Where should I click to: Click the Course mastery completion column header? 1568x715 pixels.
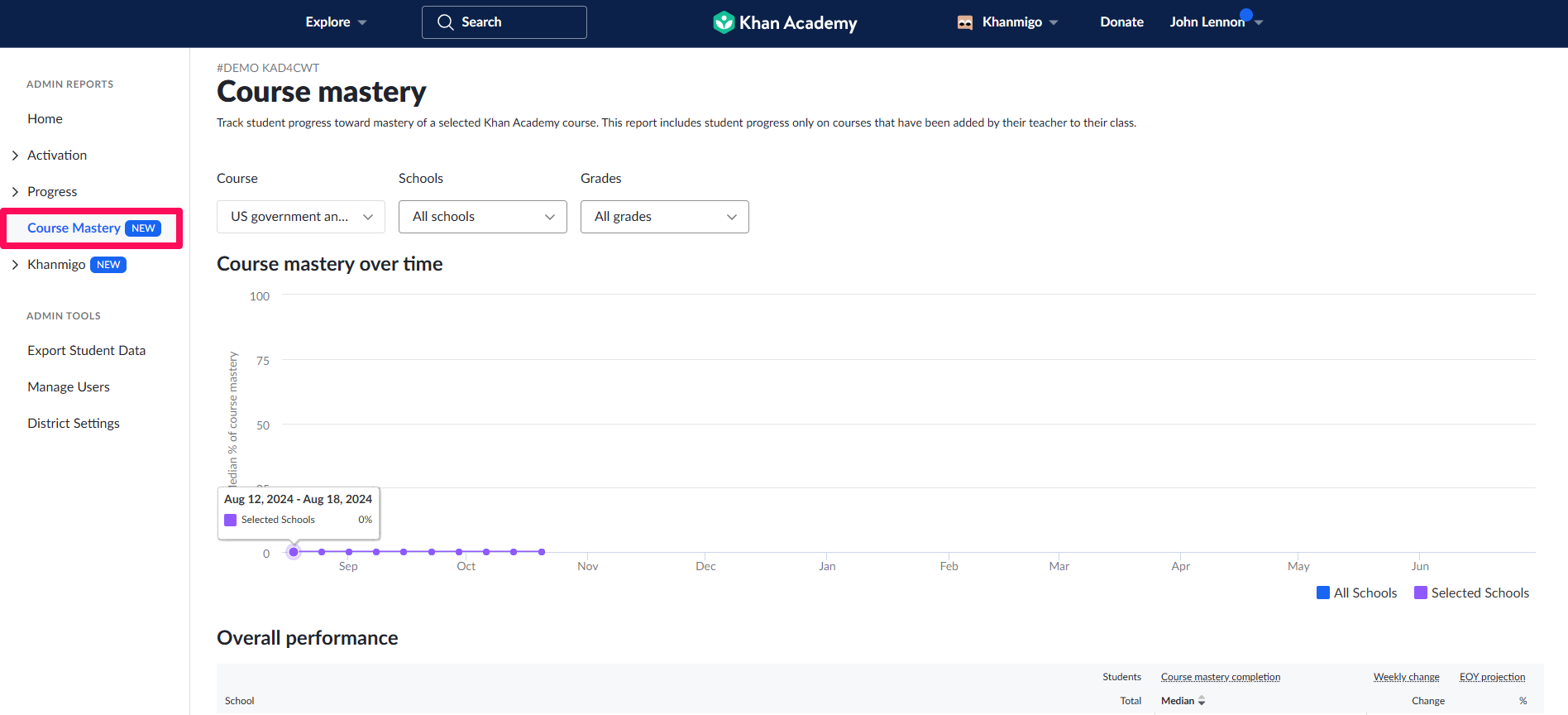(1221, 677)
